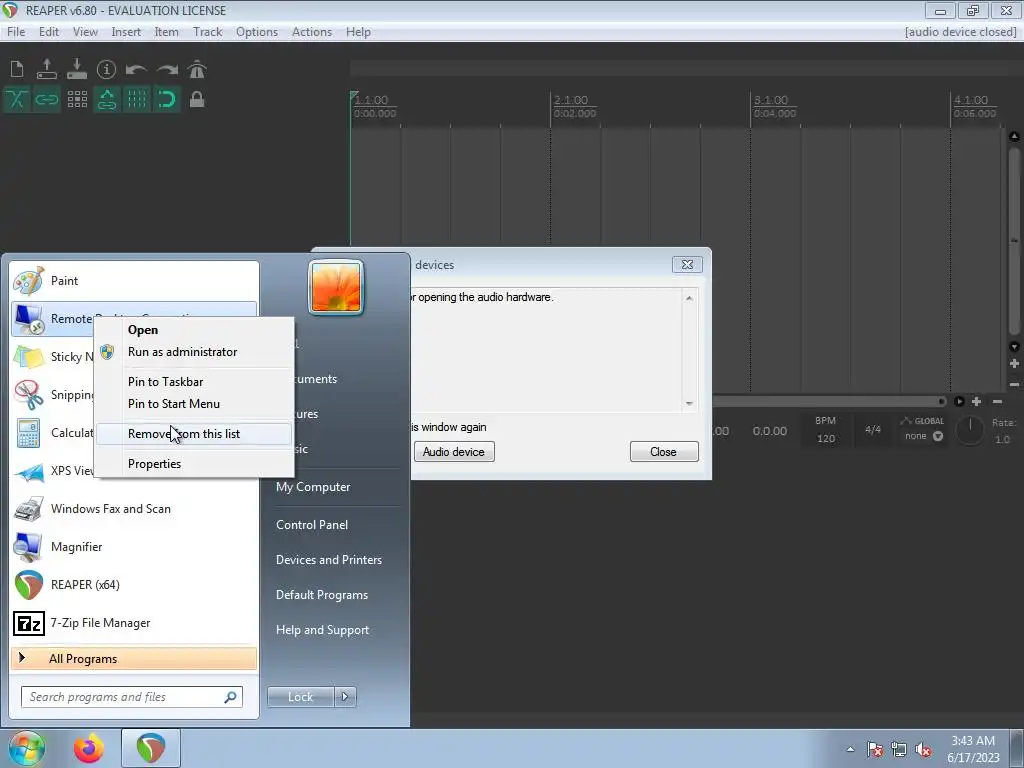
Task: Open the File menu
Action: [x=16, y=32]
